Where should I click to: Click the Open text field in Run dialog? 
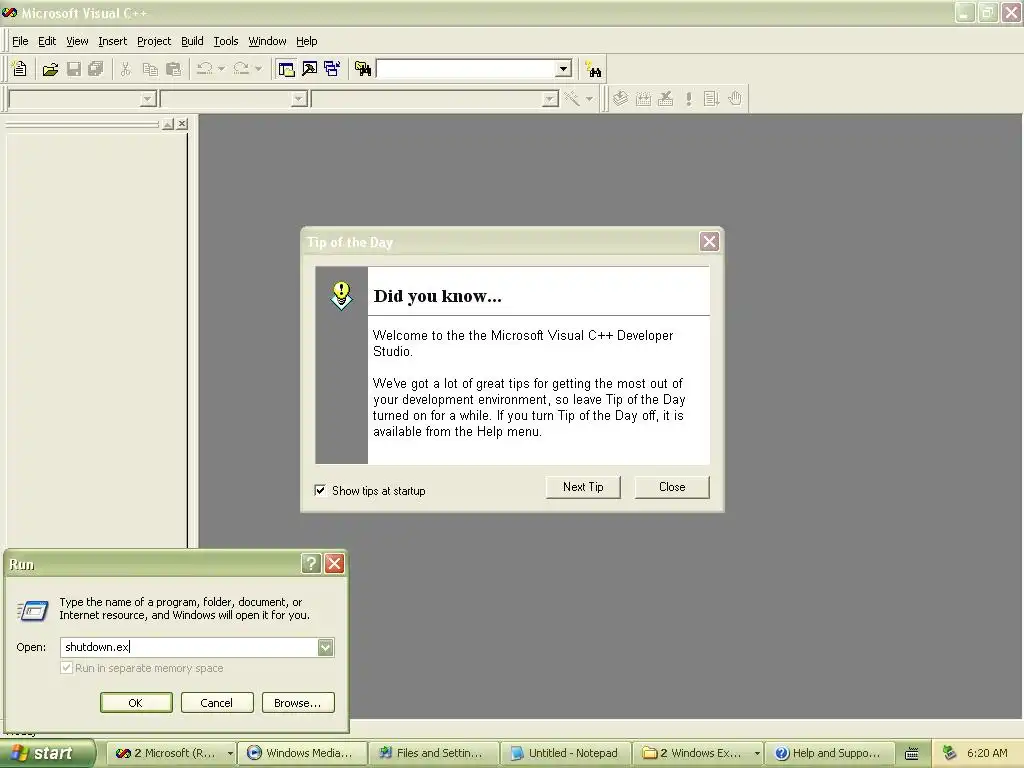click(x=189, y=647)
